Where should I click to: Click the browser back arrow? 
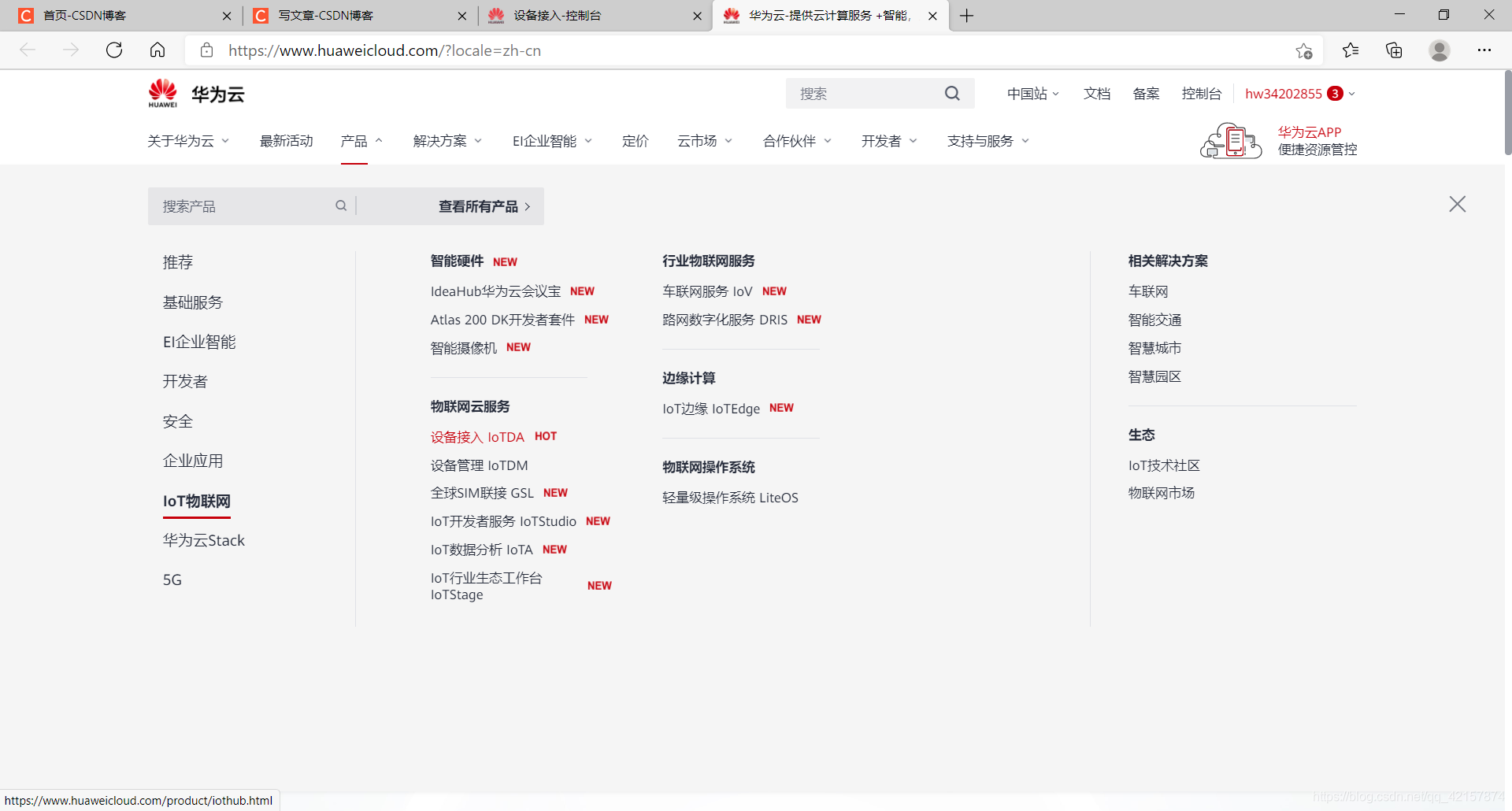[28, 50]
